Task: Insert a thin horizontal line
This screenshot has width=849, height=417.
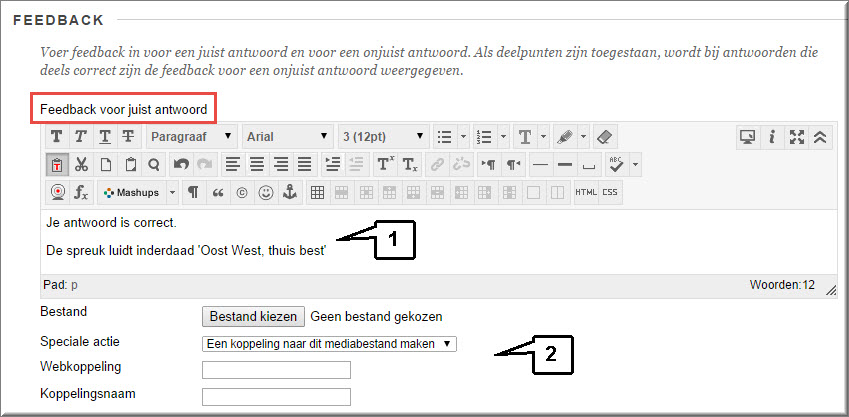Action: [540, 165]
